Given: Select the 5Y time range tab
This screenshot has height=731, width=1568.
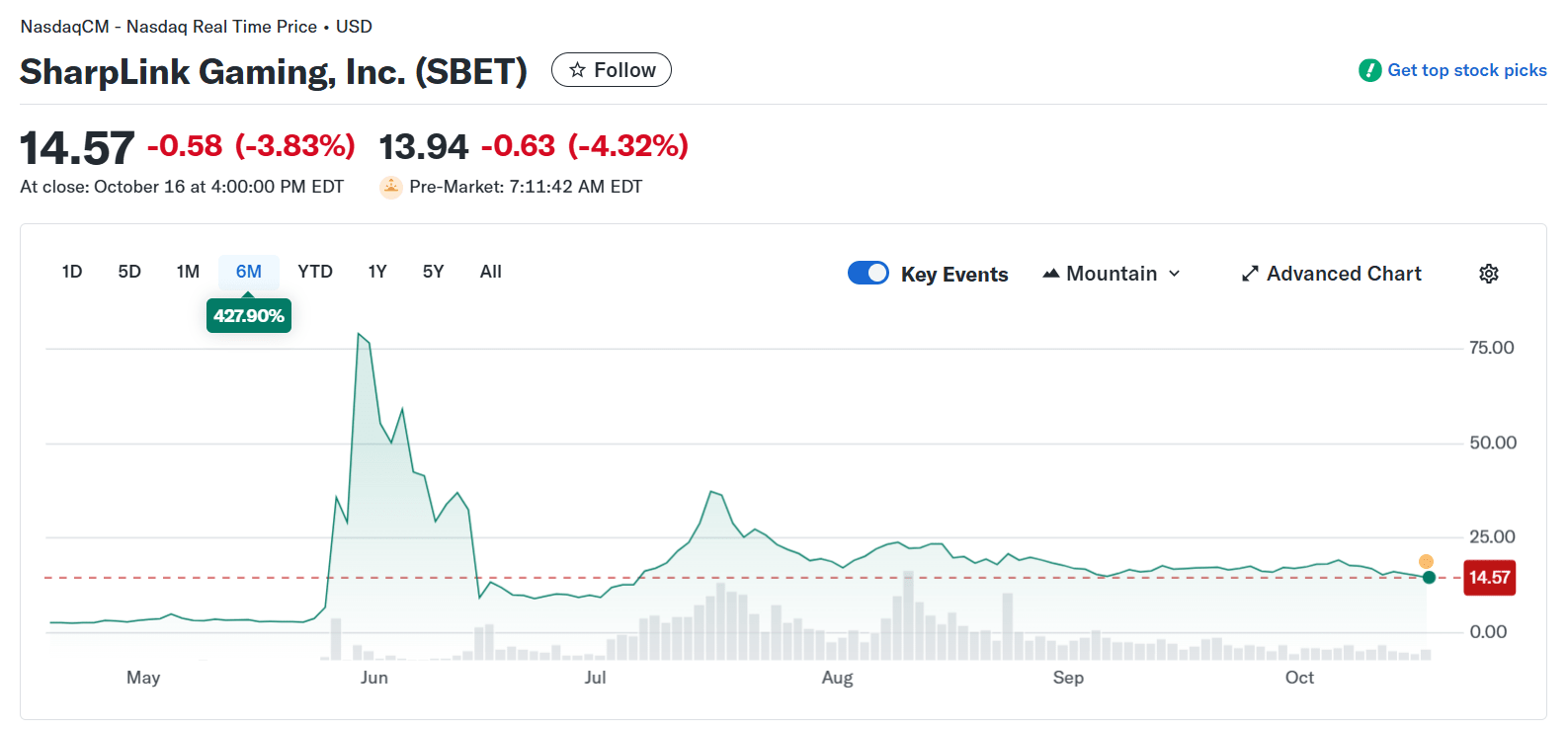Looking at the screenshot, I should 433,272.
